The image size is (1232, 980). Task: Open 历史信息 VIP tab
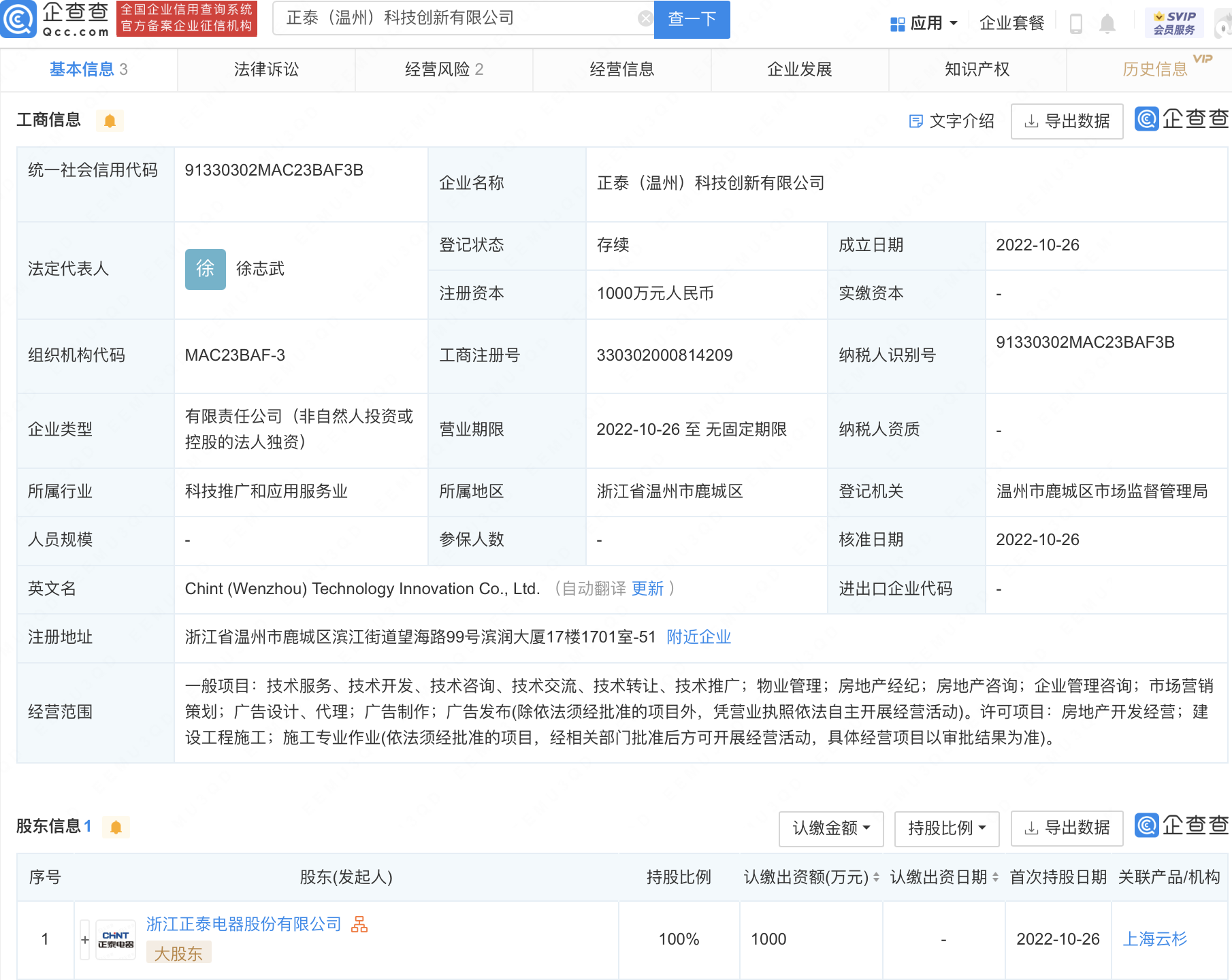(1155, 69)
